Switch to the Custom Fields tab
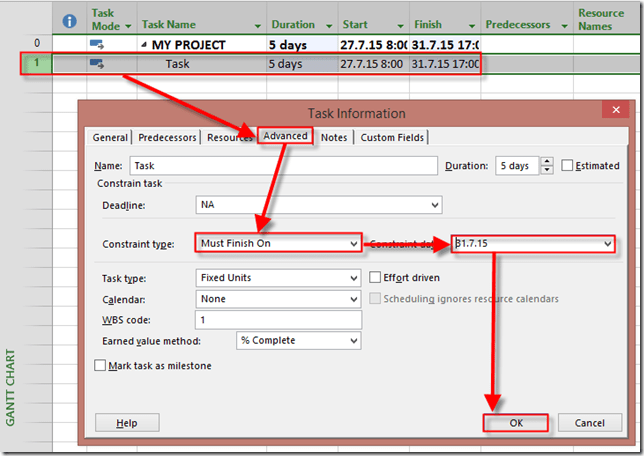Viewport: 644px width, 456px height. click(x=392, y=137)
